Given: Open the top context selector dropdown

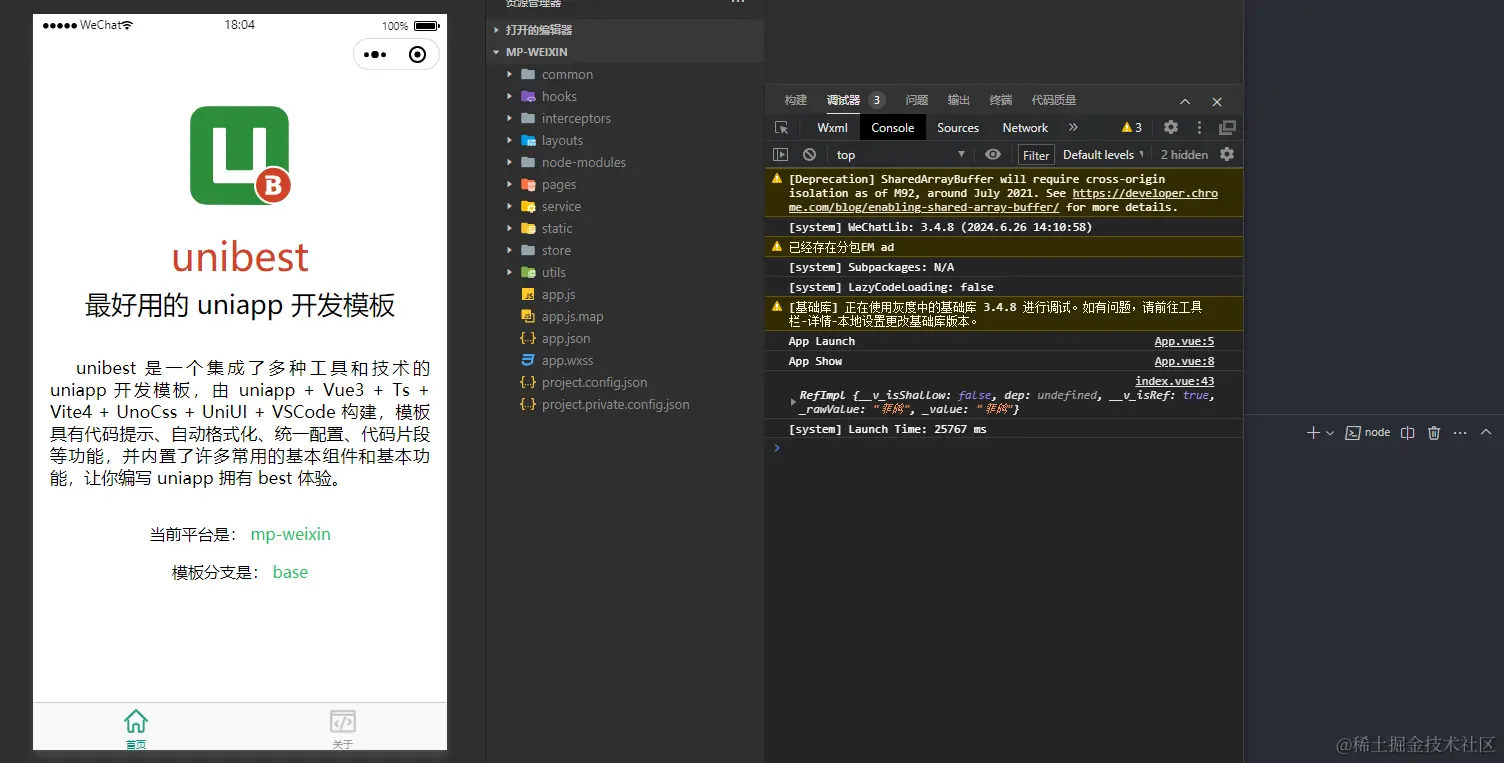Looking at the screenshot, I should [x=900, y=155].
